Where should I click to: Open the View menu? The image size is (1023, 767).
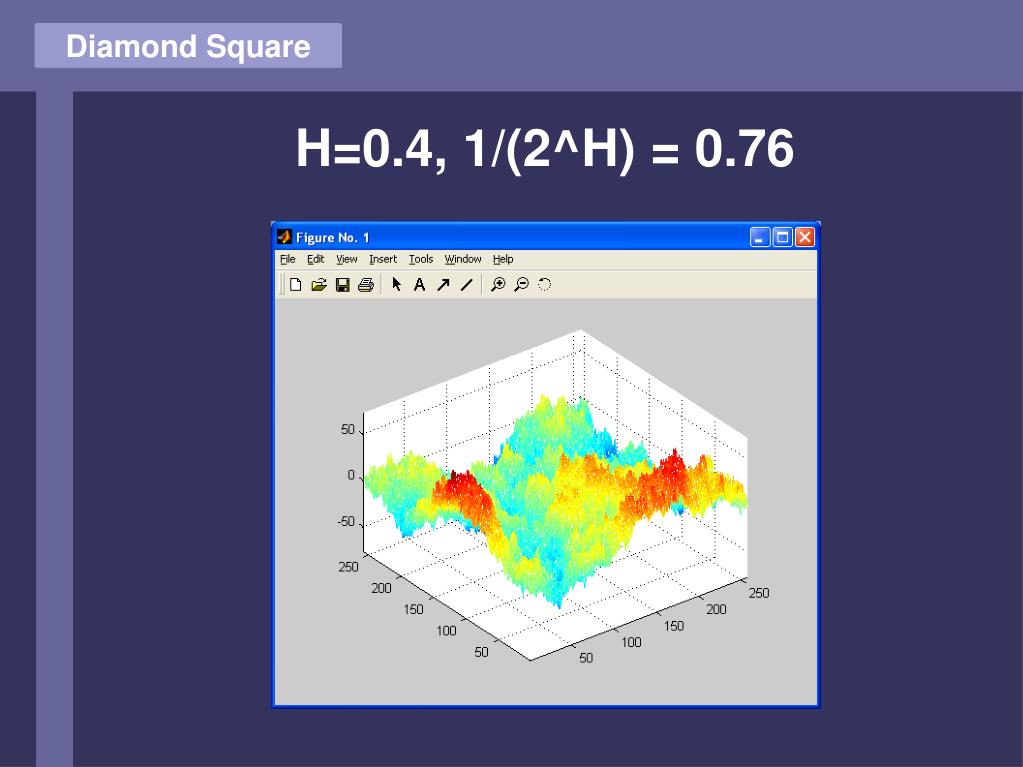pos(346,259)
